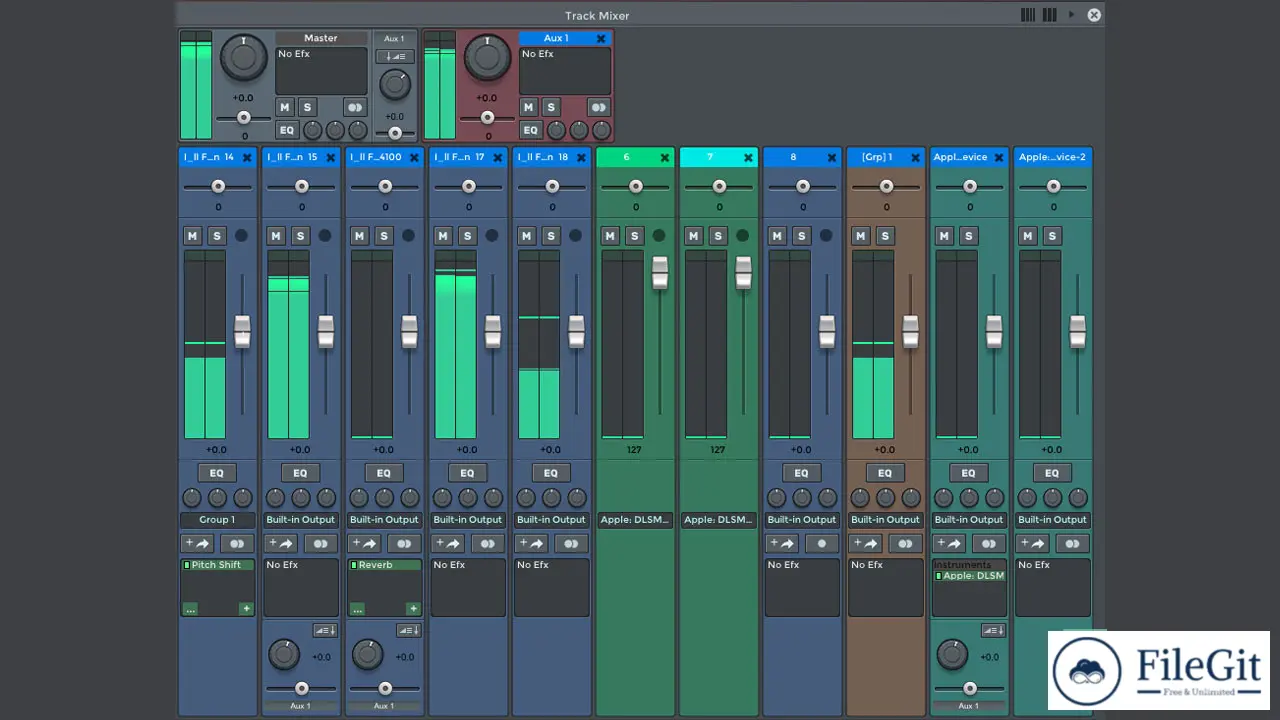
Task: Open Built-in Output selector on [Grp] 1
Action: (885, 520)
